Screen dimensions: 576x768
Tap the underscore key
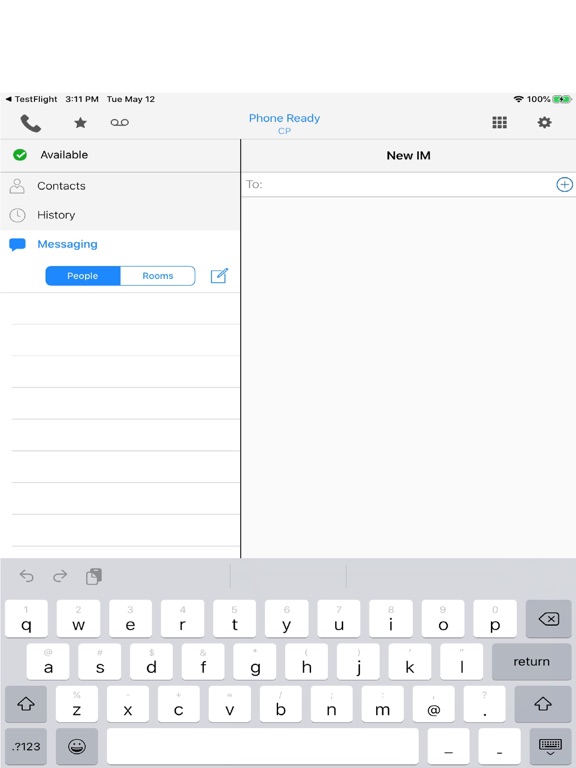448,746
